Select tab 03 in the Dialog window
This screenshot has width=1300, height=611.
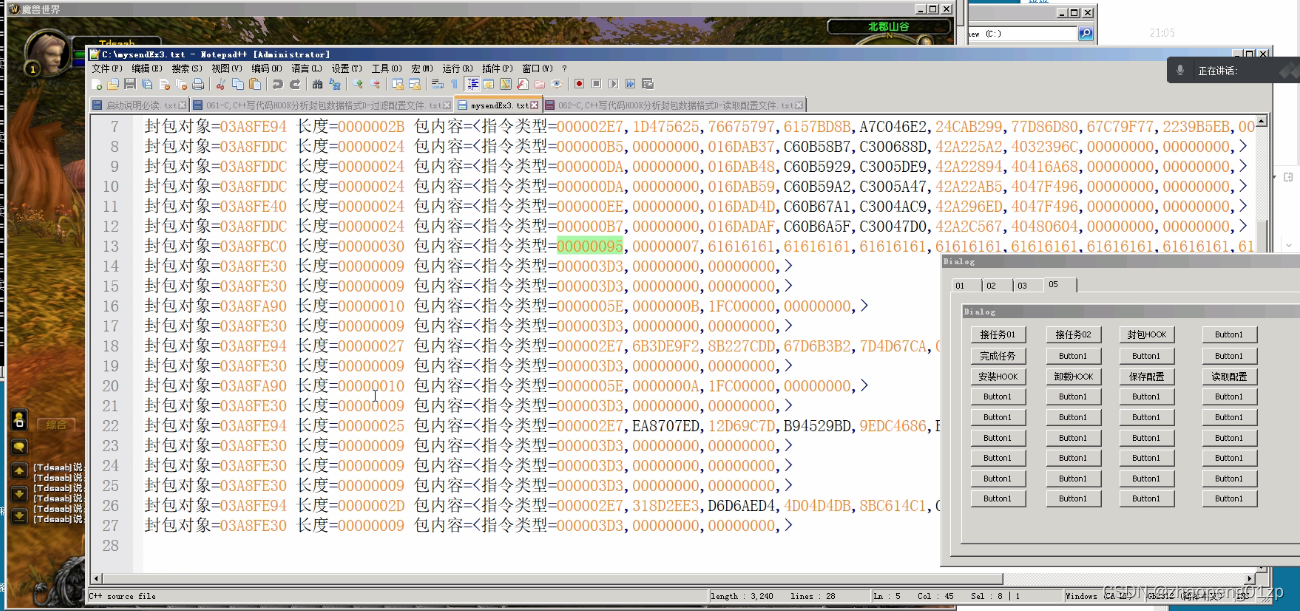(1023, 285)
